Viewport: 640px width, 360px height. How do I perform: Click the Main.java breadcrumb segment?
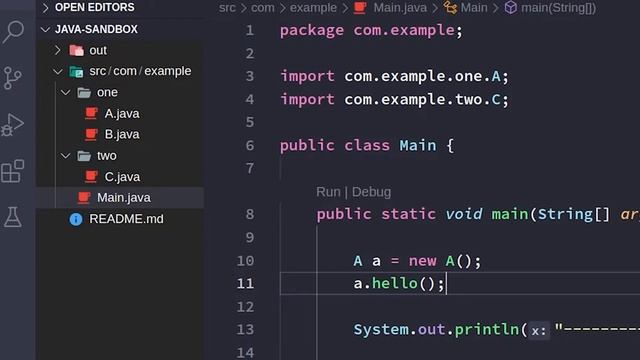pos(400,8)
